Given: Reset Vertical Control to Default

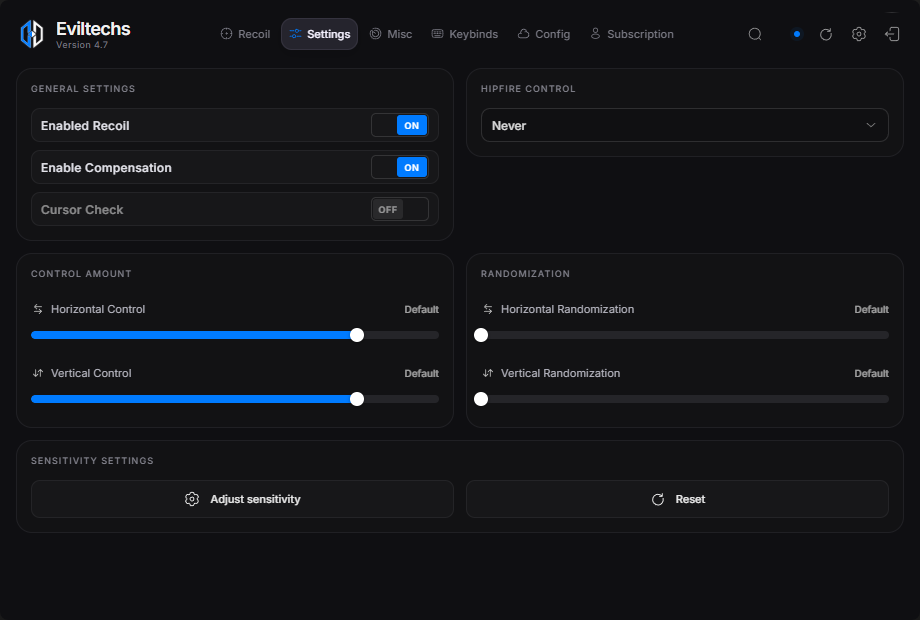Looking at the screenshot, I should [x=421, y=373].
